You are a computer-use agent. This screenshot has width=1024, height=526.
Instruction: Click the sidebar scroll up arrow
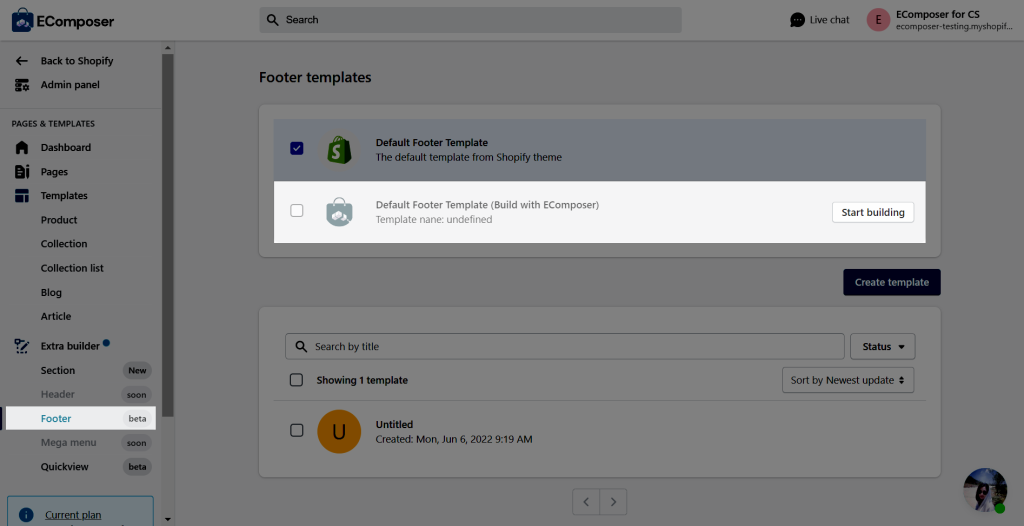coord(168,48)
